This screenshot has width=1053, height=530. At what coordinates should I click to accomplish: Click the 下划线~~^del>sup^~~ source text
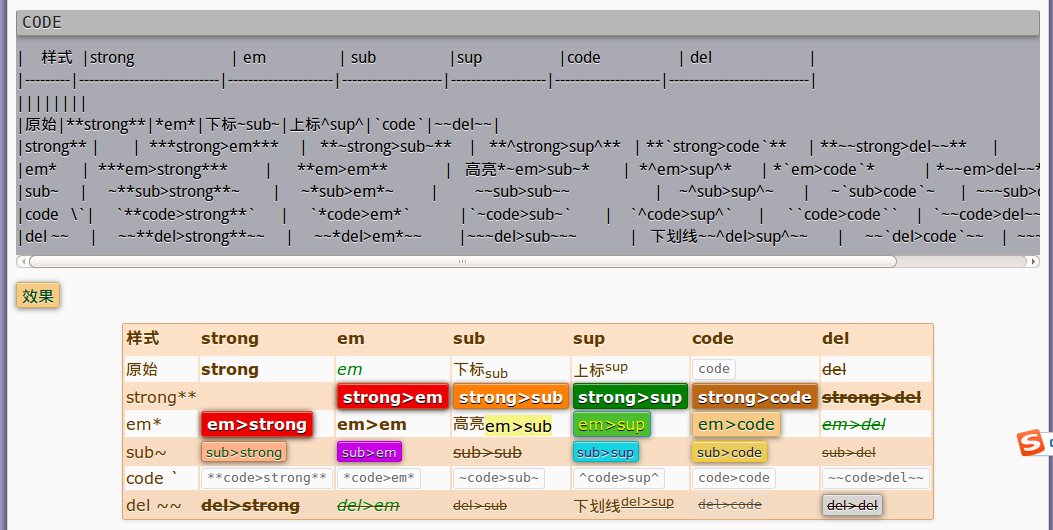[729, 236]
